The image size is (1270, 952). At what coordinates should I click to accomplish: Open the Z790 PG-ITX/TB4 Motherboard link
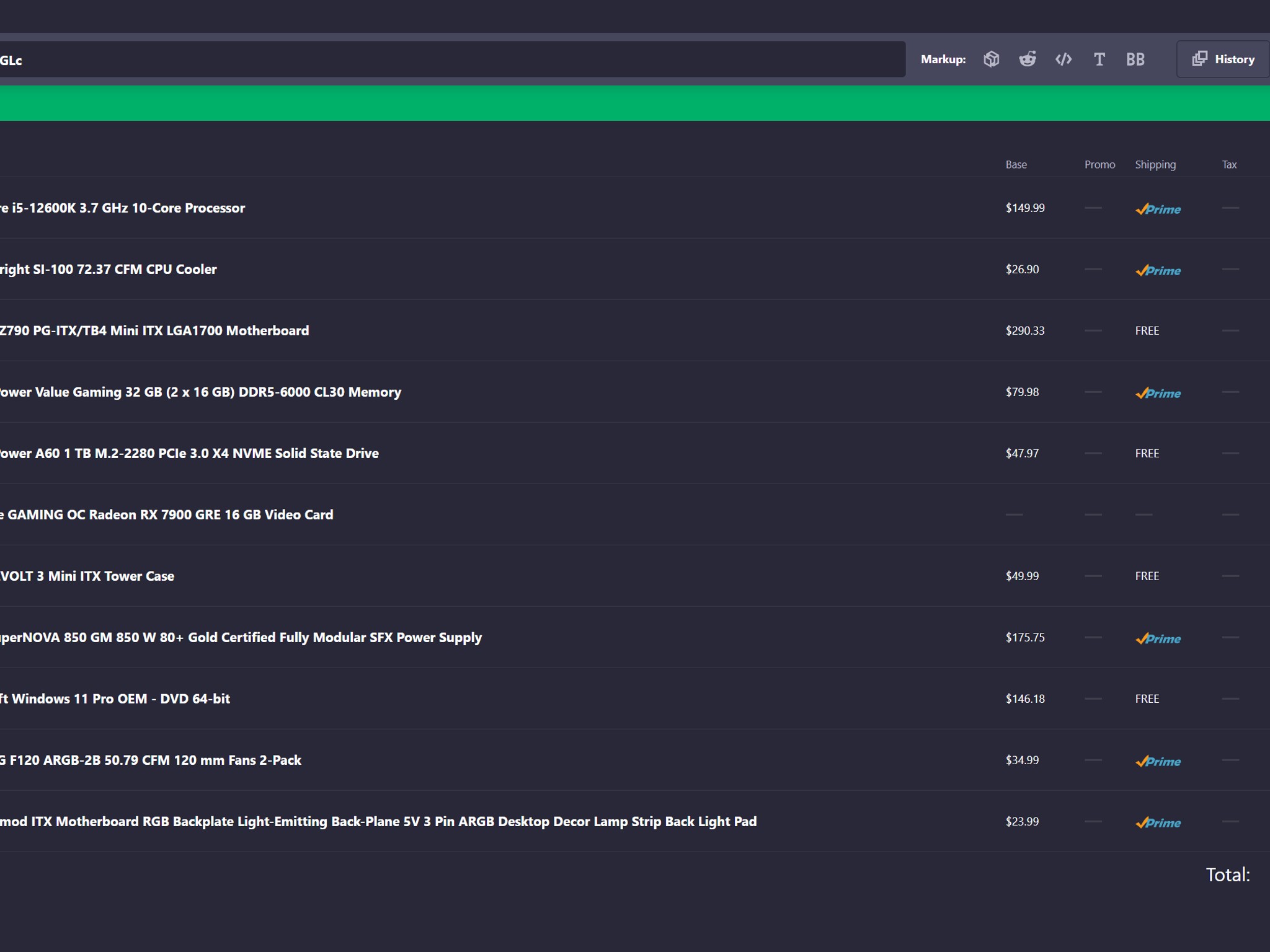point(154,331)
